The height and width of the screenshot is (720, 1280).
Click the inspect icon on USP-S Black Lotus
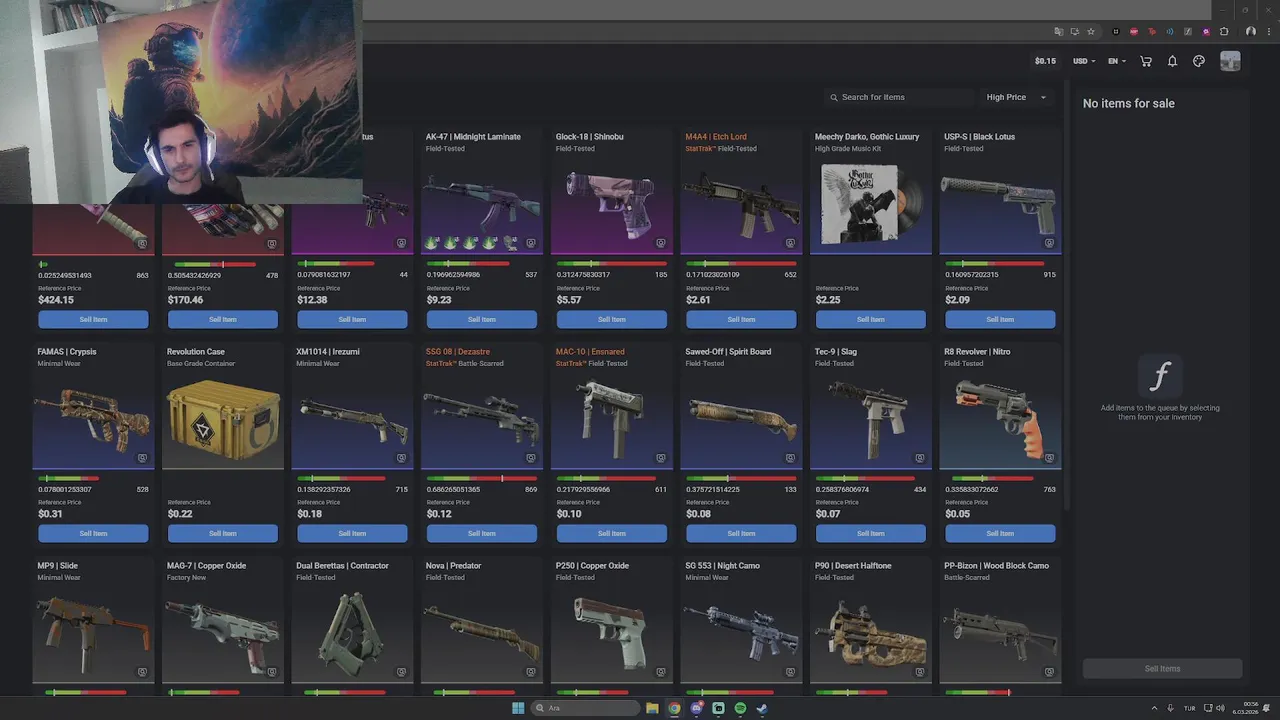click(x=1049, y=243)
